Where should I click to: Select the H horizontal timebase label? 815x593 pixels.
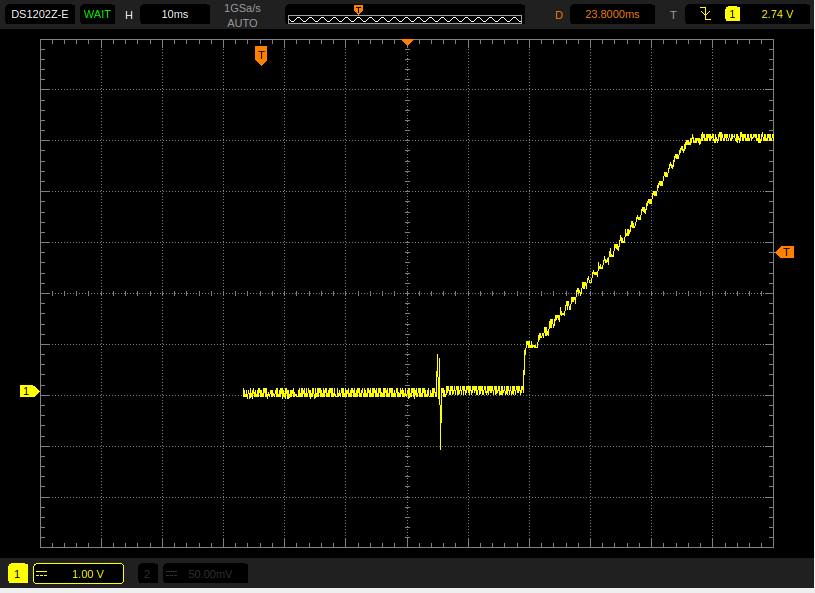coord(129,15)
